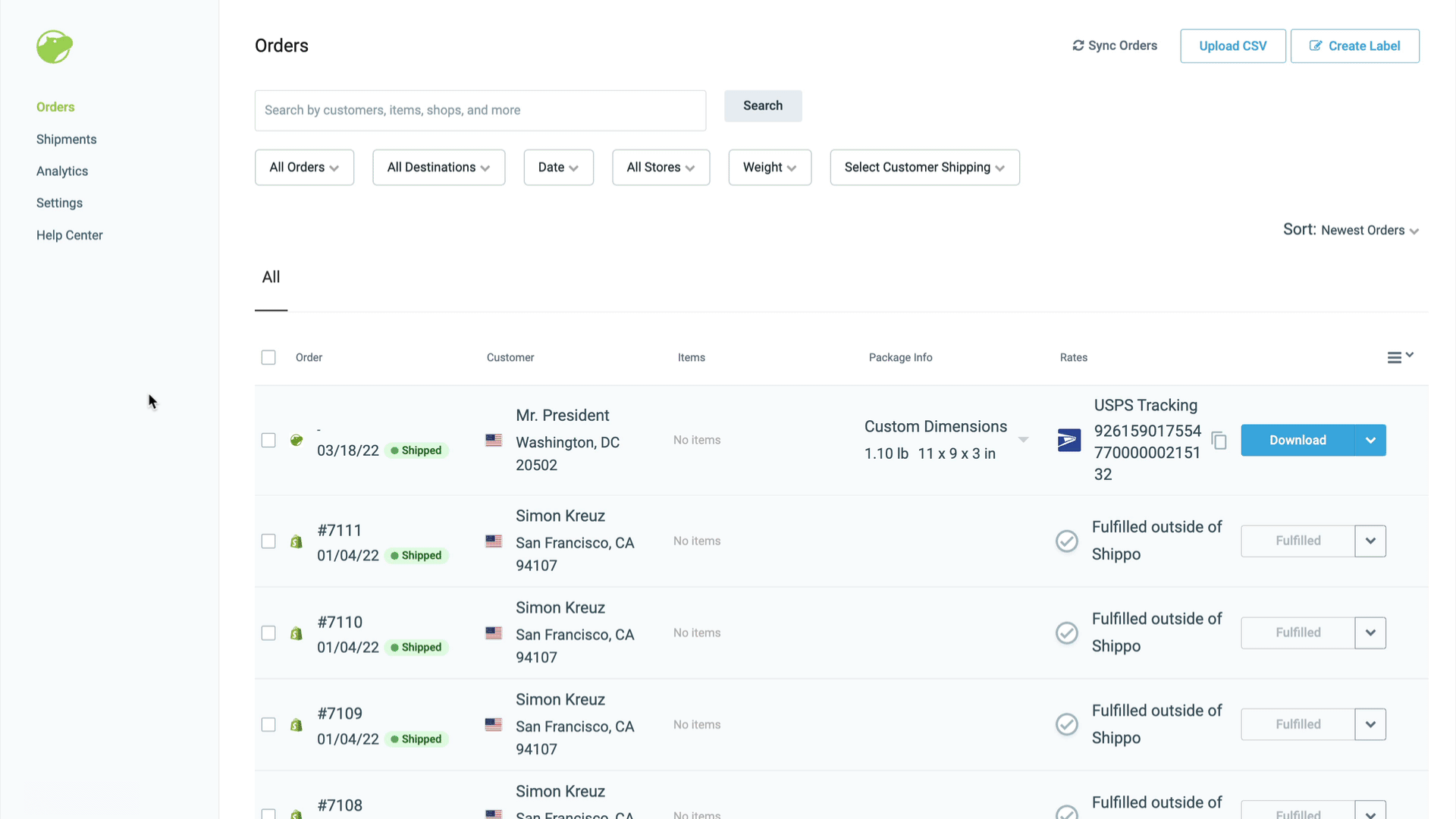This screenshot has width=1456, height=819.
Task: Click the Shopify store icon for order #7111
Action: pos(296,540)
